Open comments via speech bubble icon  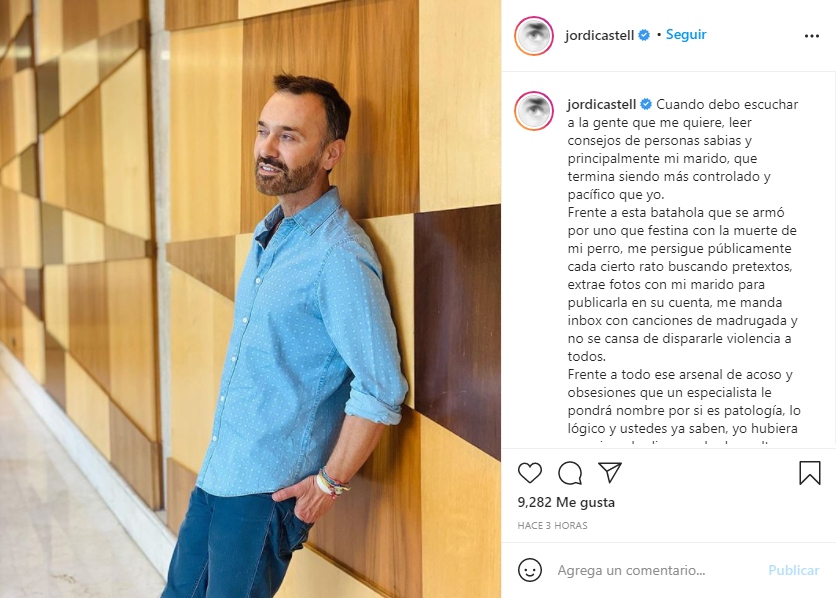(x=570, y=473)
